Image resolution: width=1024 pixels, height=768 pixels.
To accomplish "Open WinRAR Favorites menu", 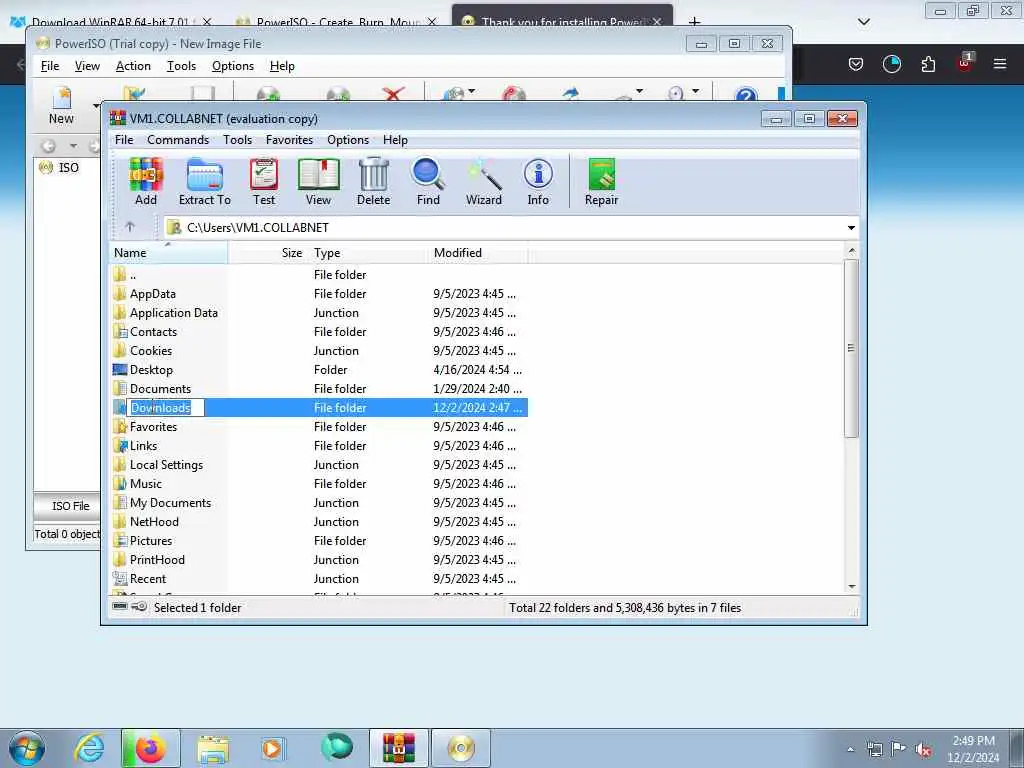I will [x=289, y=140].
